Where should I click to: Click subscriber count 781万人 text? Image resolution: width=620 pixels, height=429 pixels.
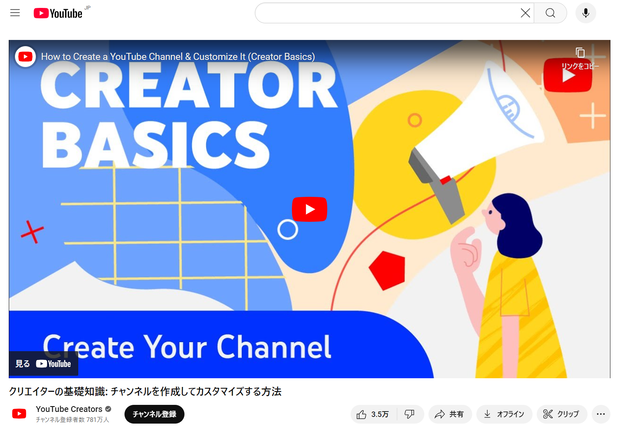click(x=72, y=420)
